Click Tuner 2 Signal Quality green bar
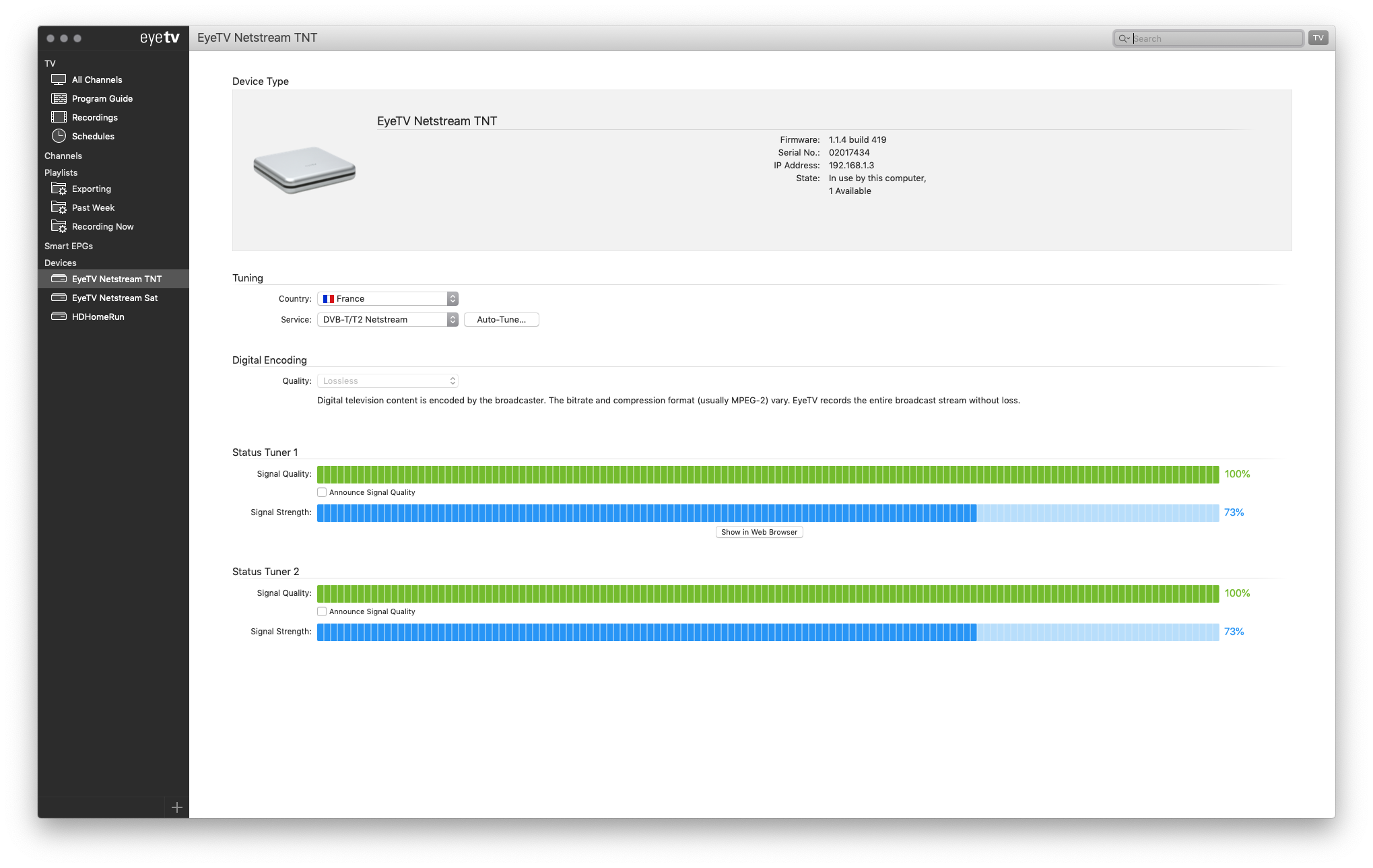The image size is (1373, 868). [768, 593]
